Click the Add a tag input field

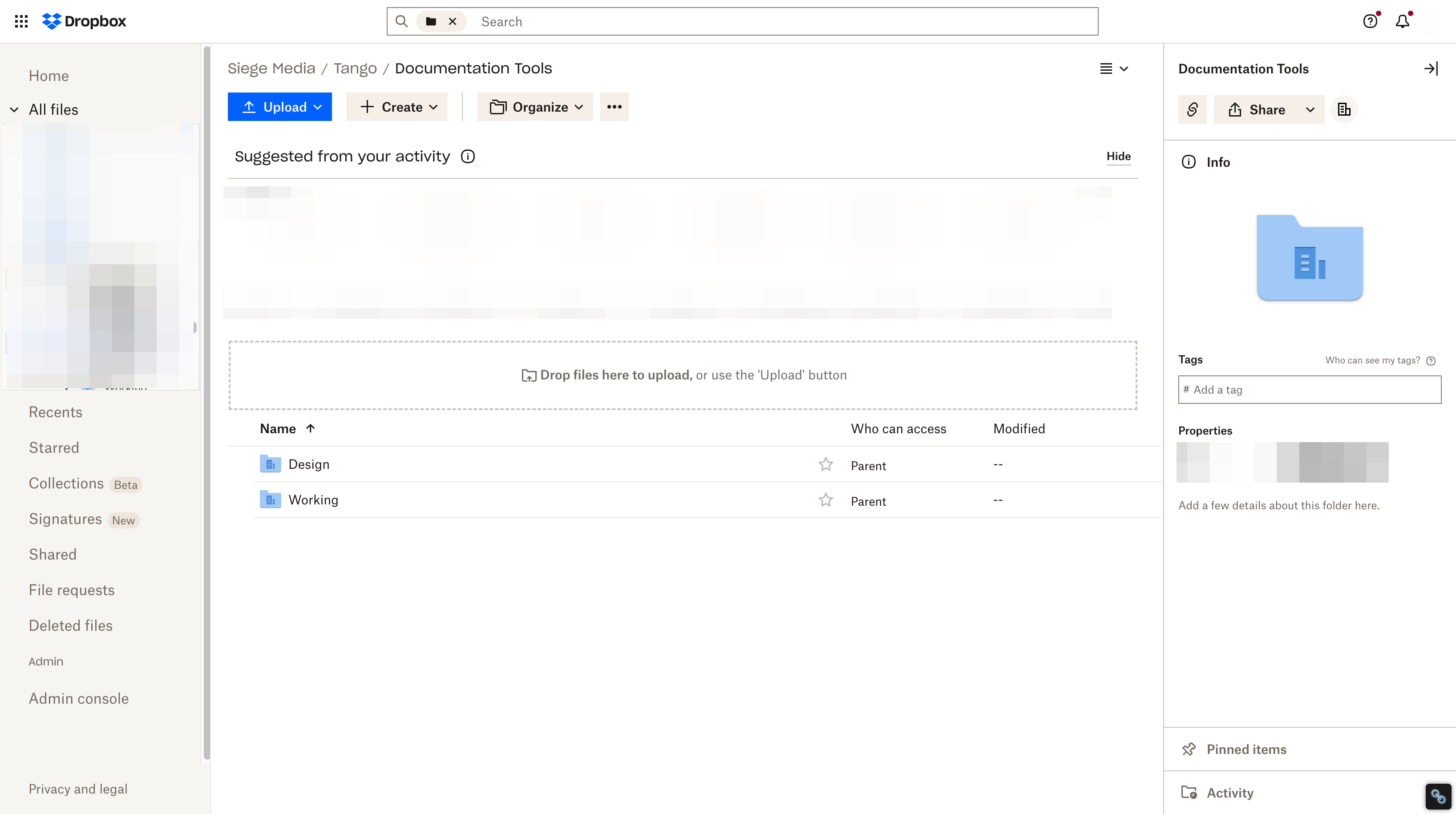click(x=1310, y=390)
